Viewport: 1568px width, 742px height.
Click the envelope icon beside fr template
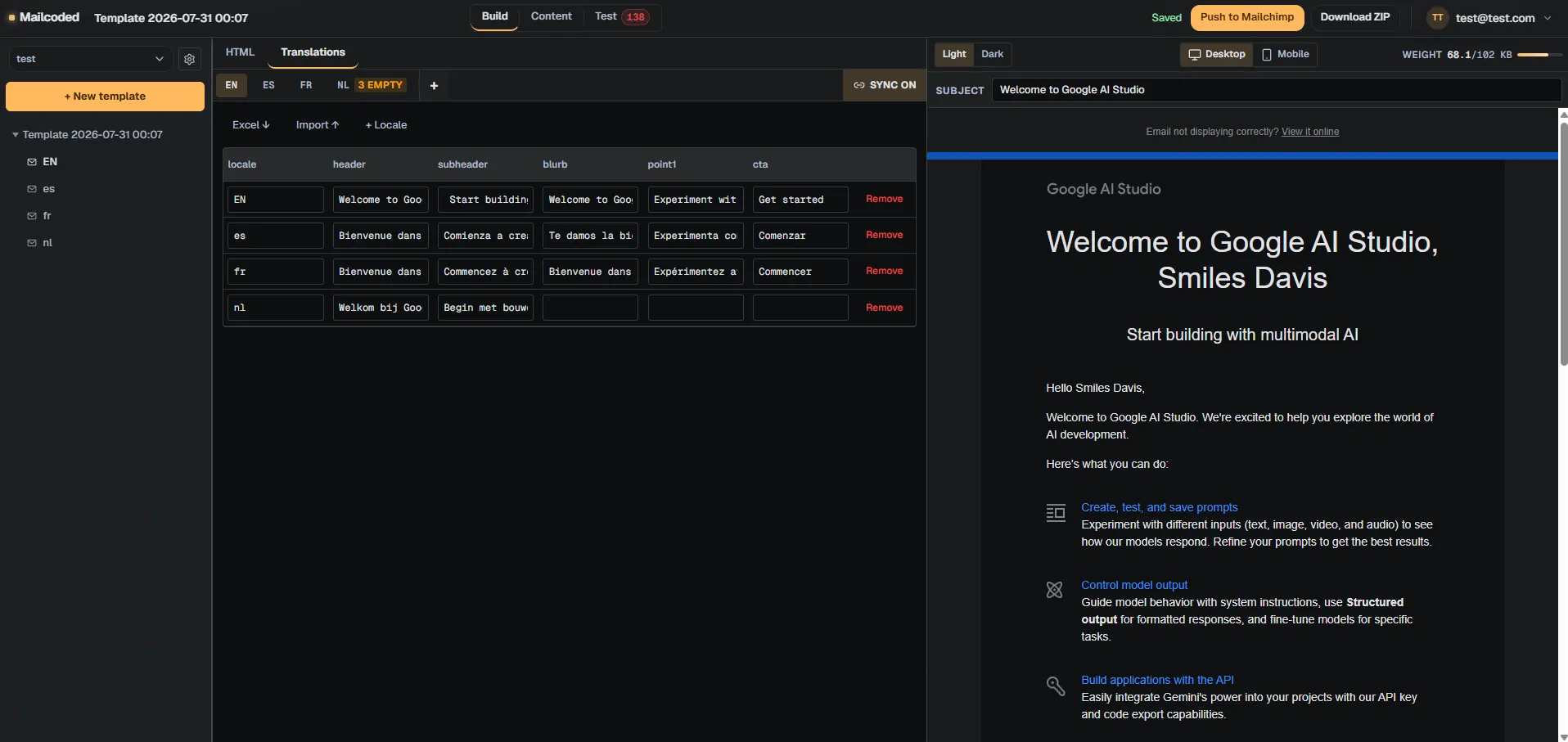tap(32, 216)
